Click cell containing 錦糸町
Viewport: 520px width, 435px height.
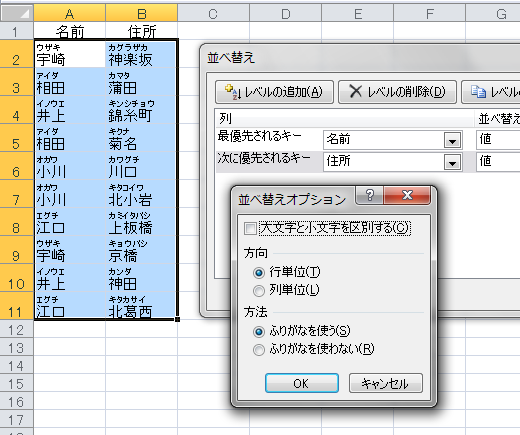click(x=141, y=110)
